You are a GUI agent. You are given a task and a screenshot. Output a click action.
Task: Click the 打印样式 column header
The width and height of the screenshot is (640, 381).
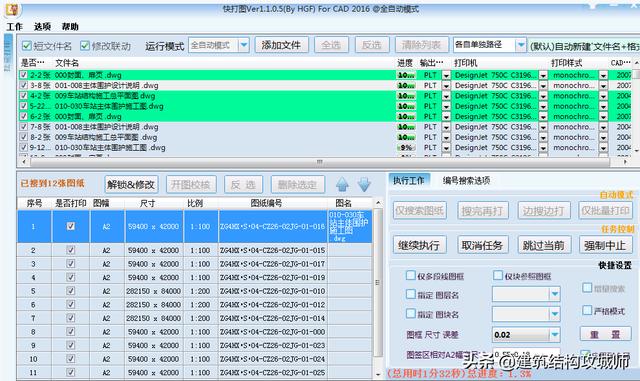(x=566, y=63)
